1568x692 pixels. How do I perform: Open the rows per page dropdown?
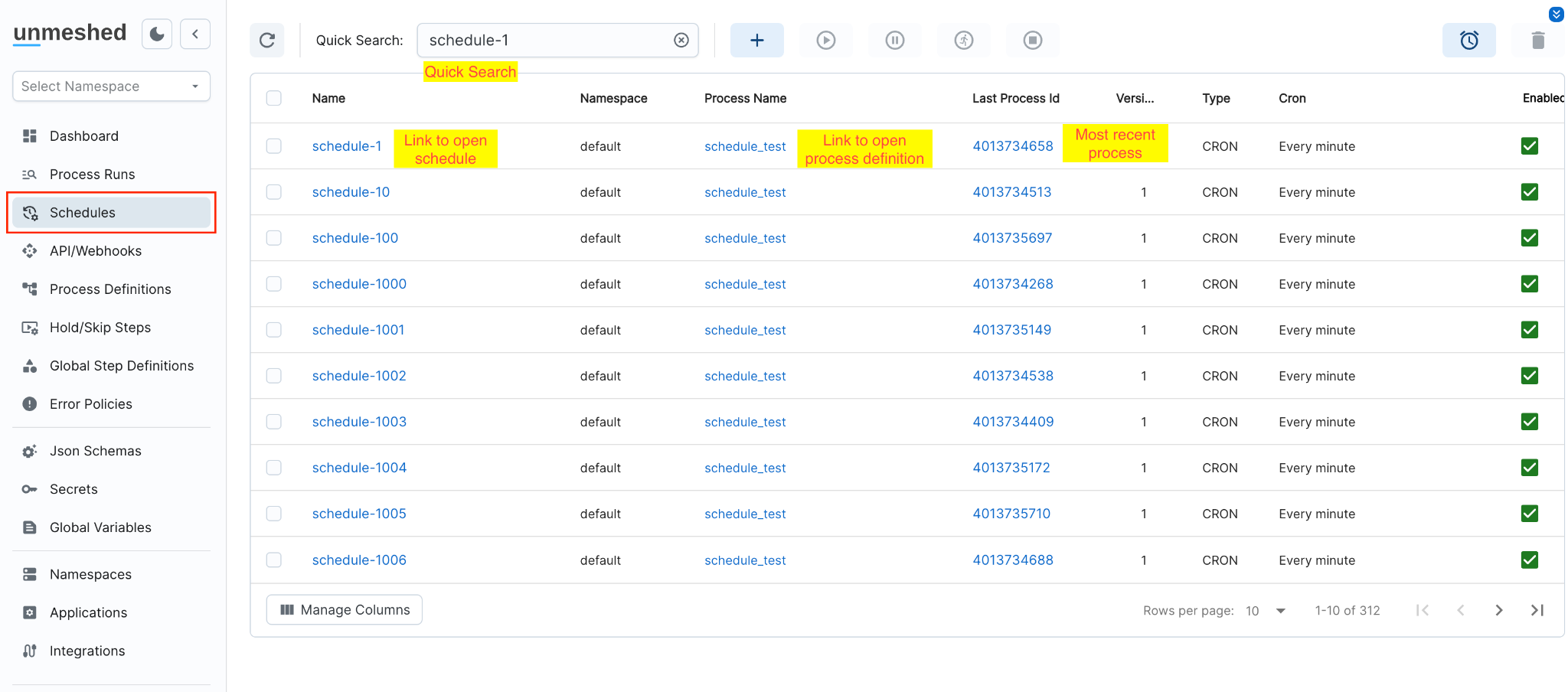click(x=1266, y=611)
